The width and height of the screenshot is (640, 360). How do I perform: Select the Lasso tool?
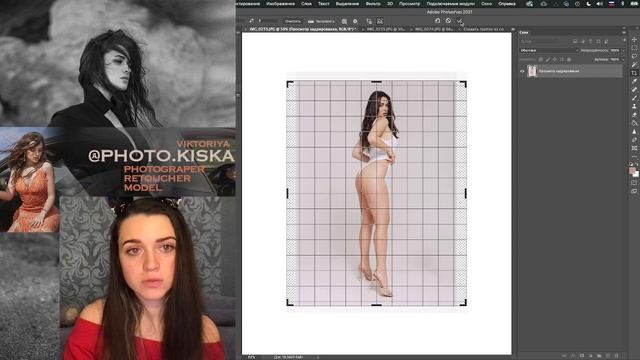[x=634, y=56]
